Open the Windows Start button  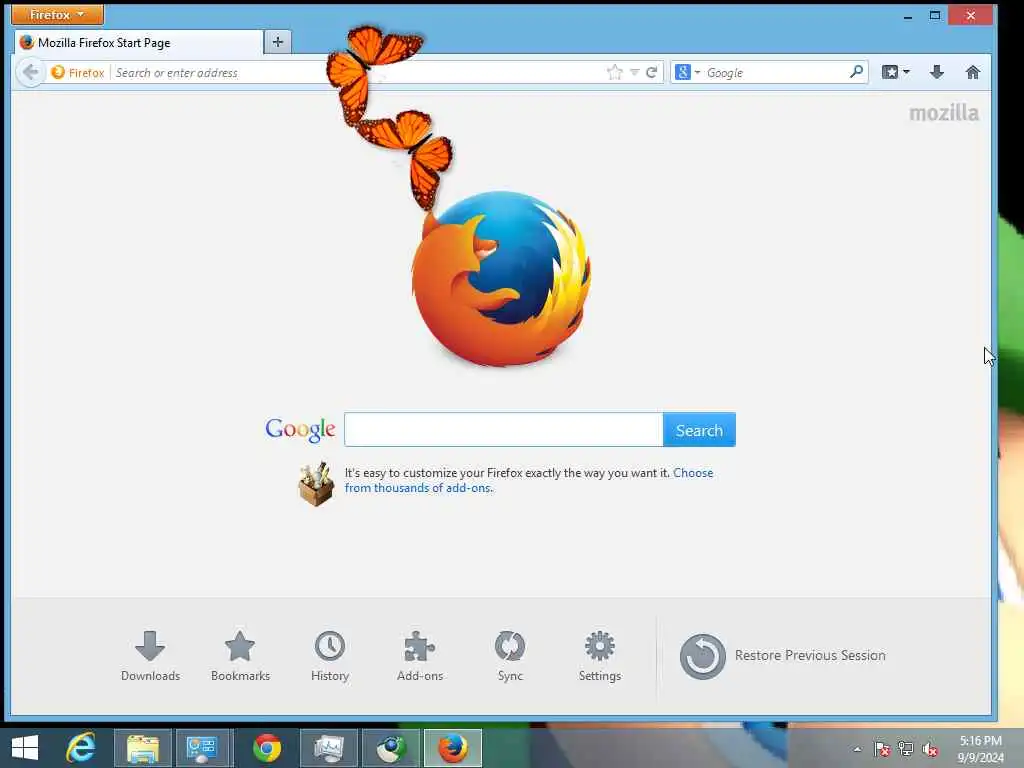[x=25, y=748]
